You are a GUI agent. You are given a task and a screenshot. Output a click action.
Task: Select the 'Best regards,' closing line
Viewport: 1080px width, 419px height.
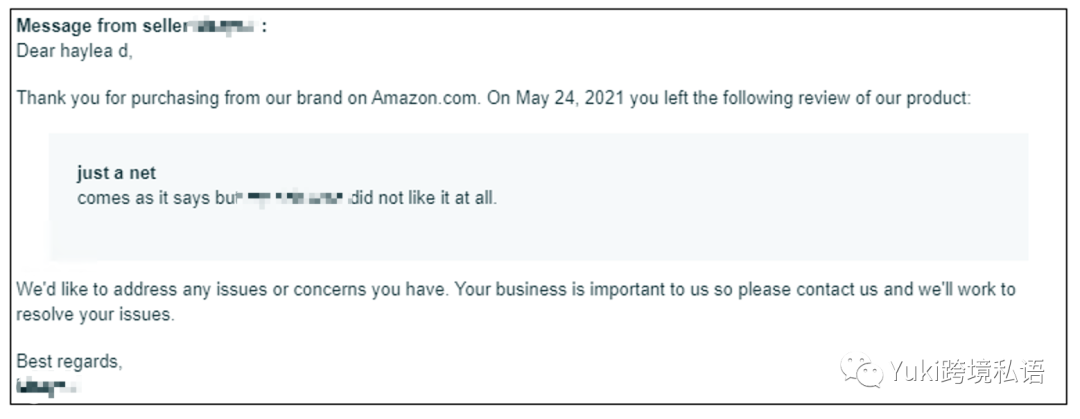pos(70,362)
